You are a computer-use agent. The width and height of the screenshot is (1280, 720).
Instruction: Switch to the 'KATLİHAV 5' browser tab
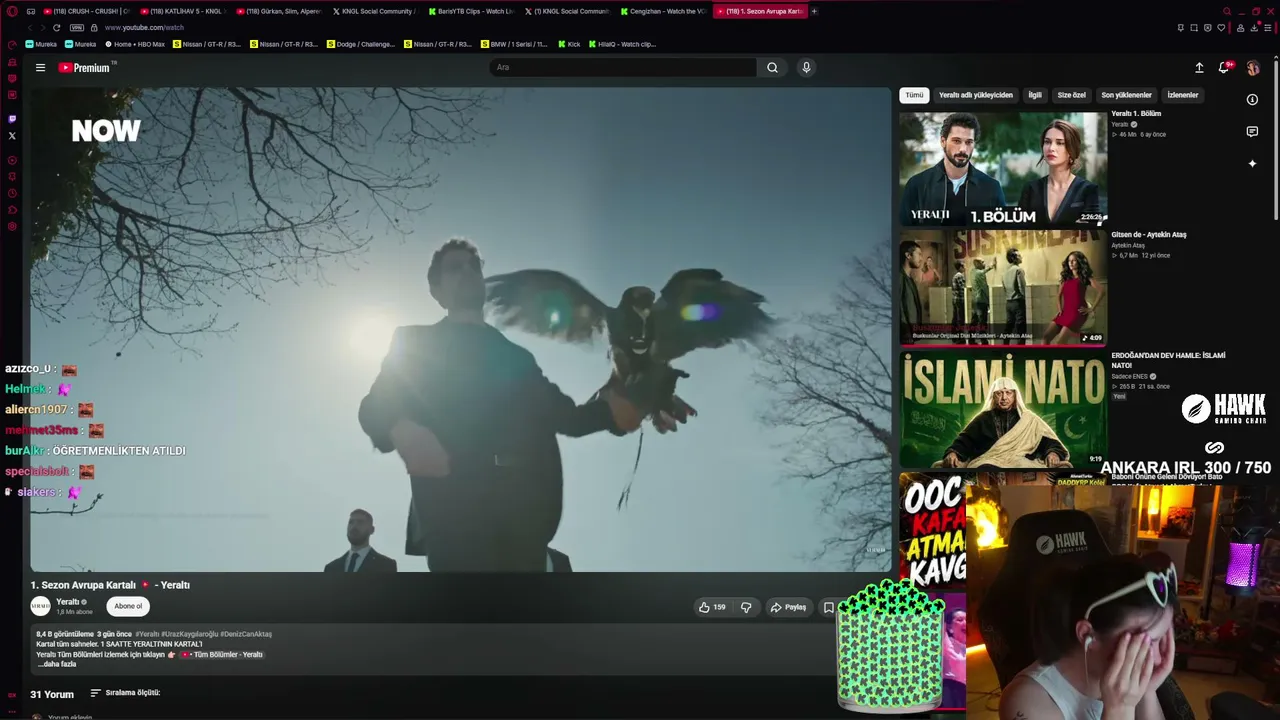pyautogui.click(x=182, y=11)
